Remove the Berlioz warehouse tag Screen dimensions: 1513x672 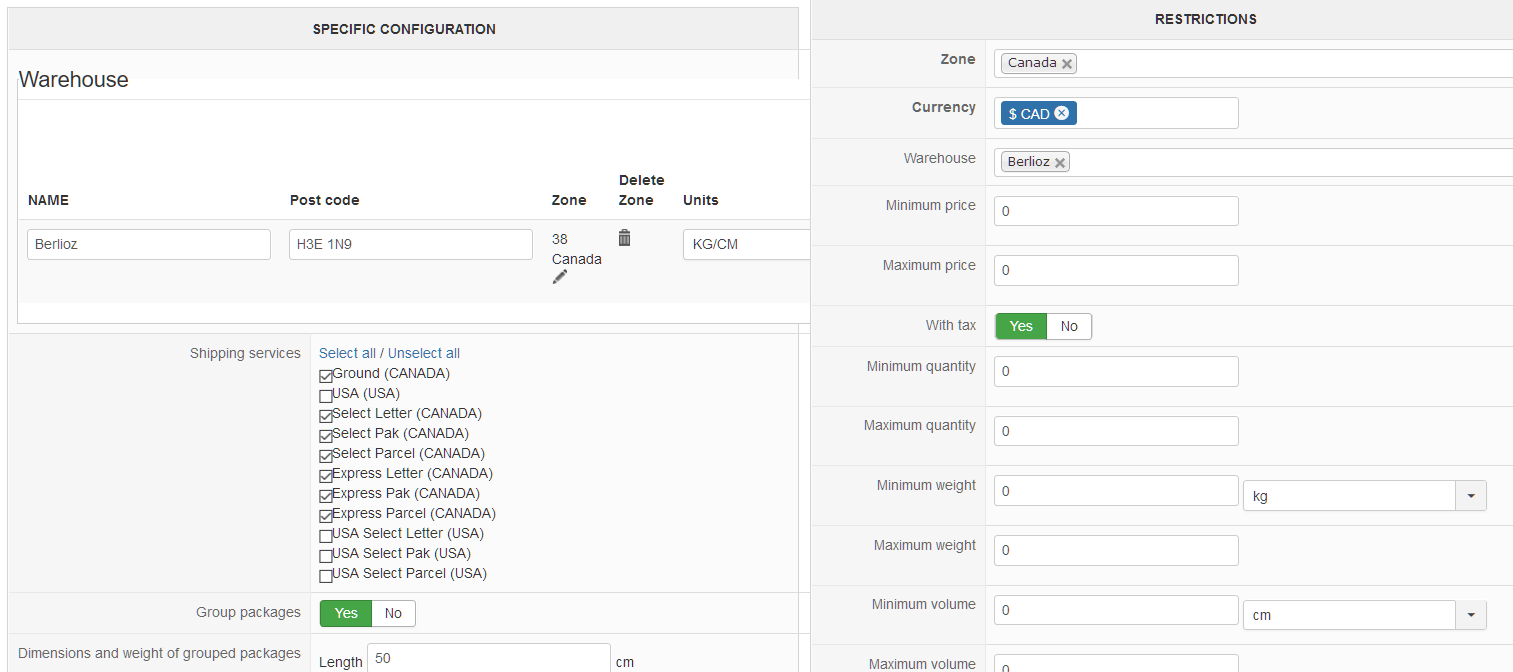[1060, 162]
